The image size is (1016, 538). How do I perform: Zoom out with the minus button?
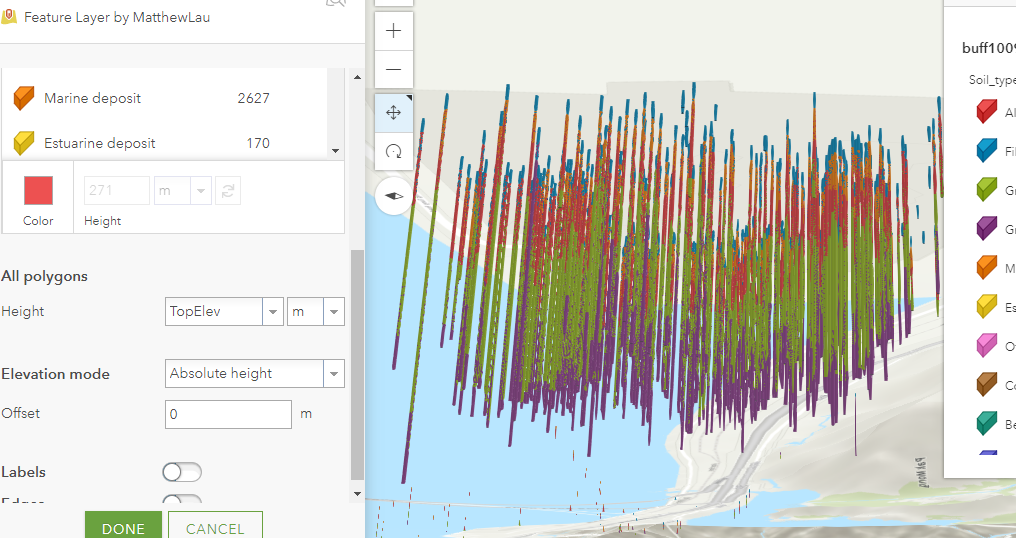[393, 69]
